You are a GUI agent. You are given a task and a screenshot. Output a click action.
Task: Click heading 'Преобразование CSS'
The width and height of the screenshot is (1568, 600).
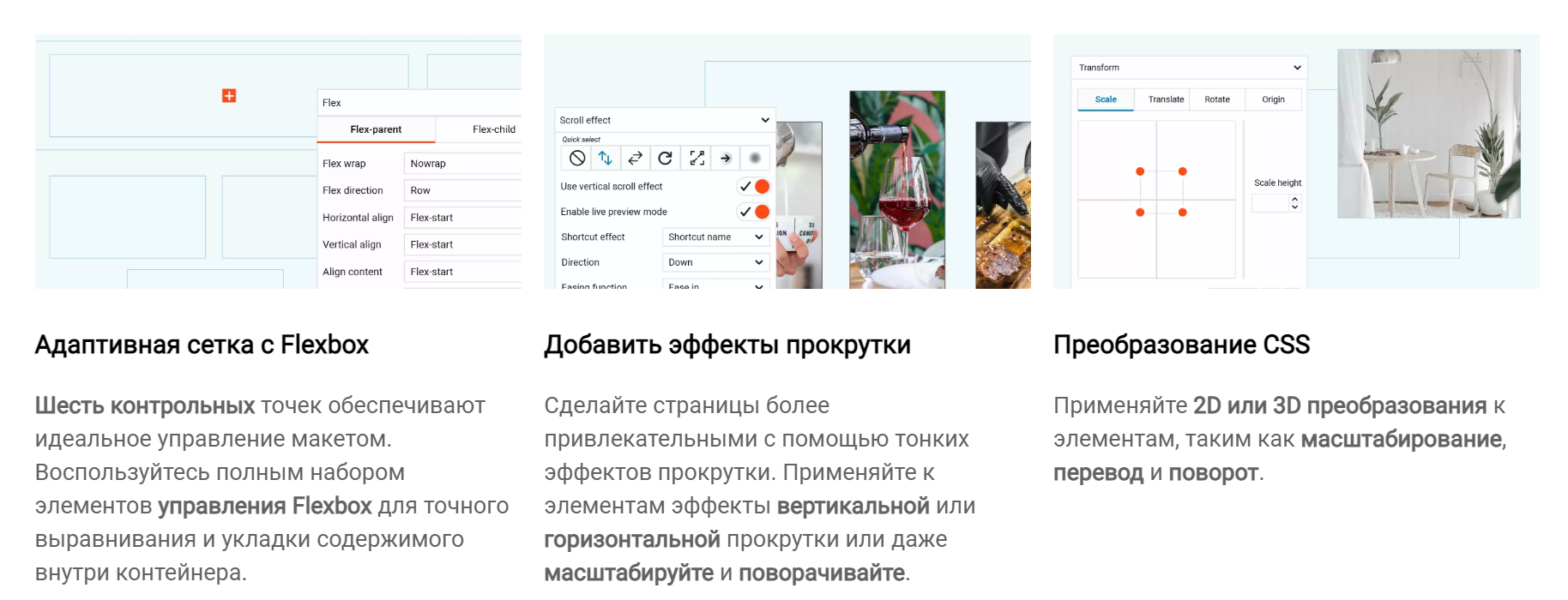coord(1181,345)
